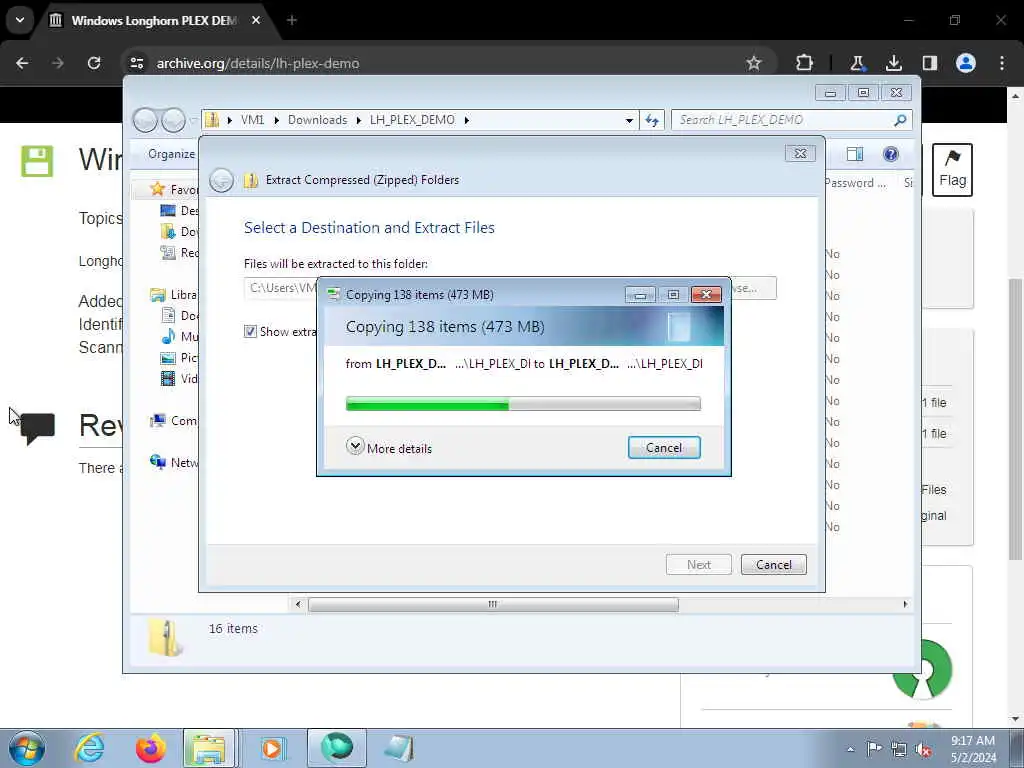The width and height of the screenshot is (1024, 768).
Task: Cancel the copying of 138 items
Action: coord(664,448)
